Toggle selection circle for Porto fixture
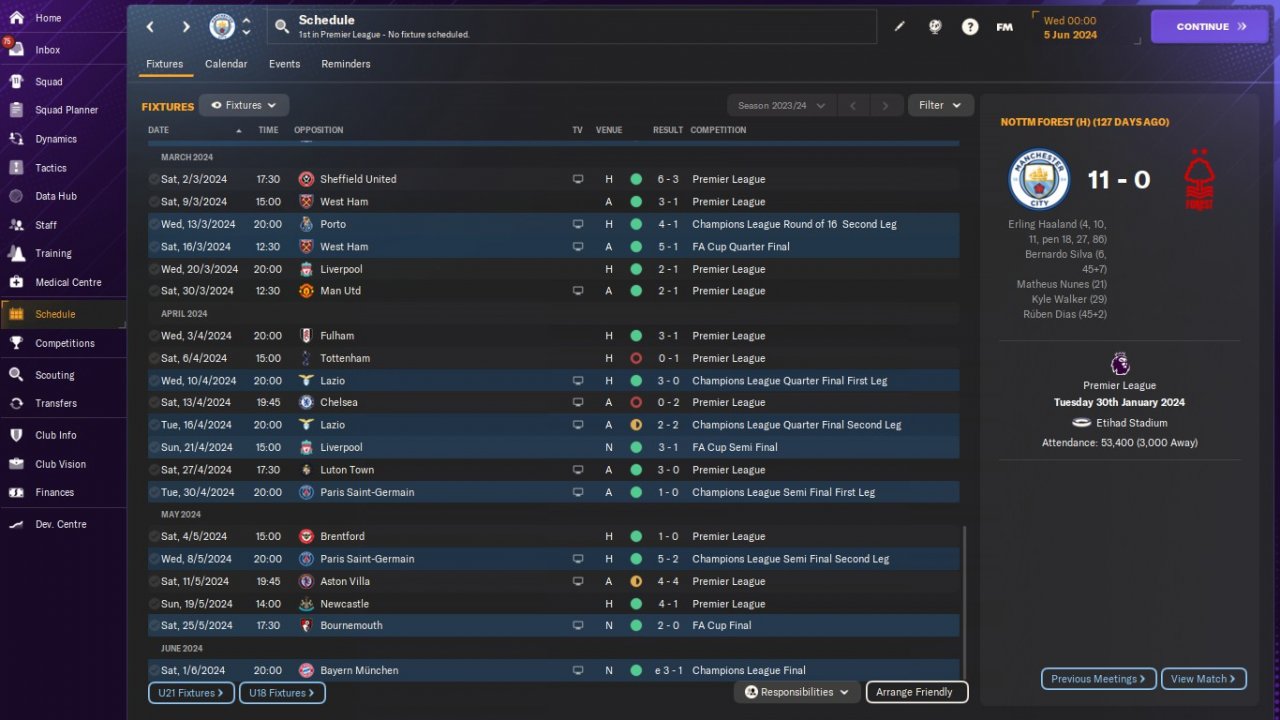This screenshot has height=720, width=1280. pos(154,225)
